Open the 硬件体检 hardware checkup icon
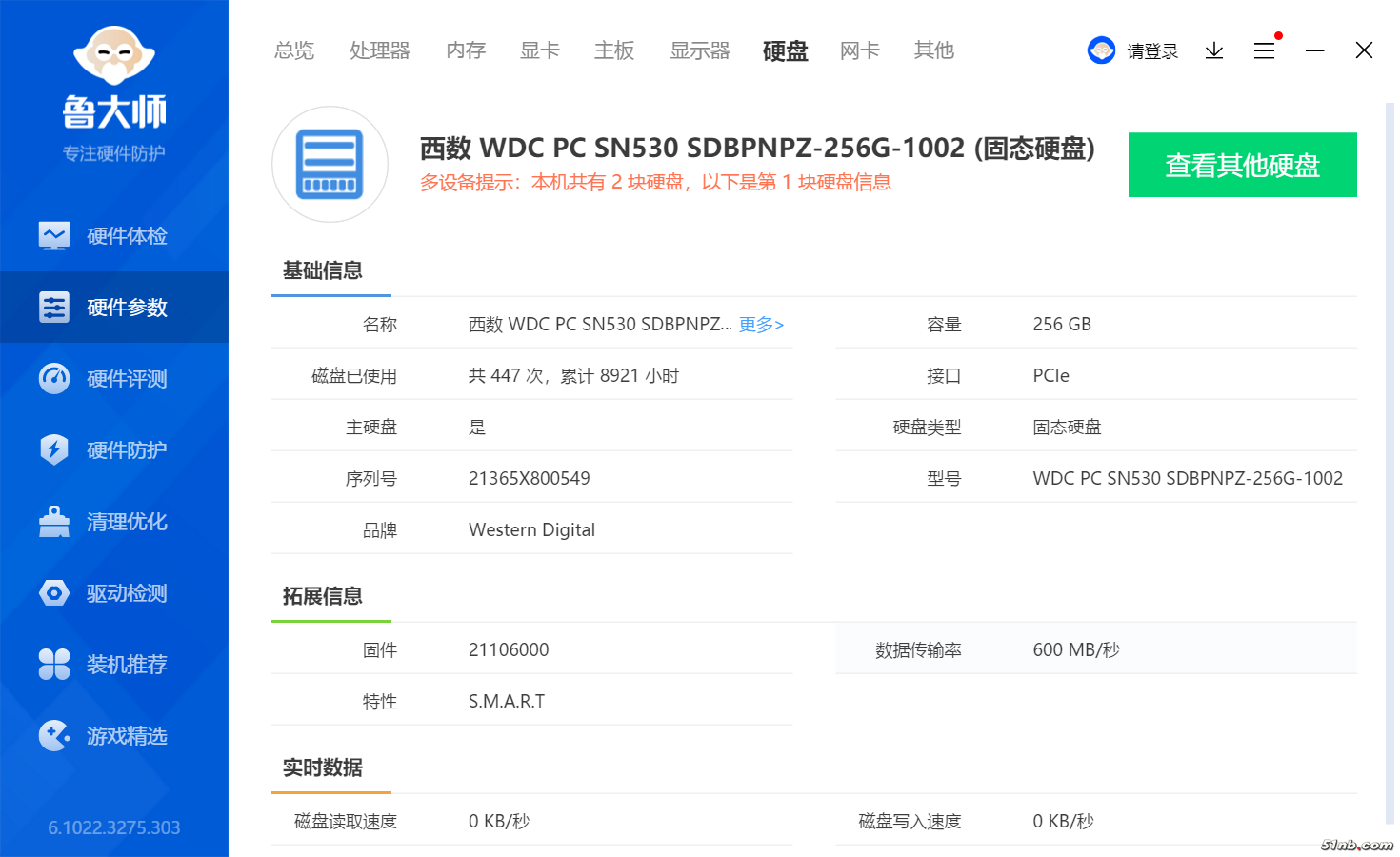The height and width of the screenshot is (857, 1400). point(54,235)
